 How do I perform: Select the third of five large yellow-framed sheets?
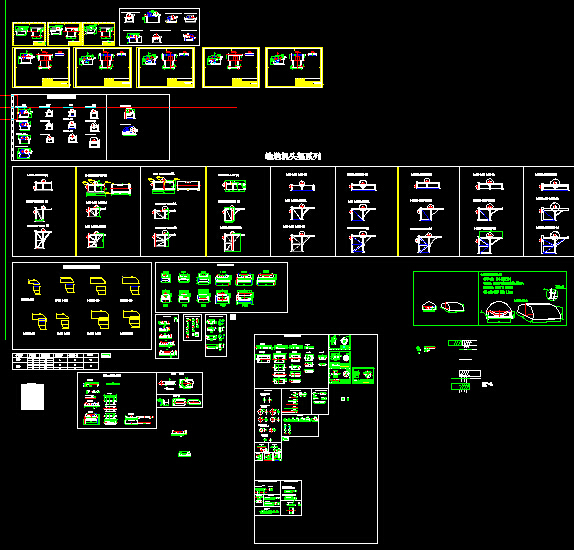165,67
